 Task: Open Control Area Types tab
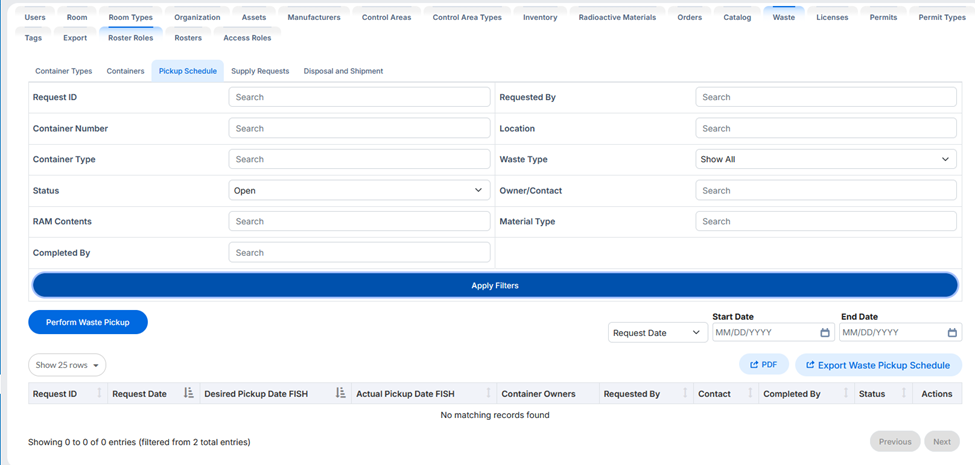467,17
